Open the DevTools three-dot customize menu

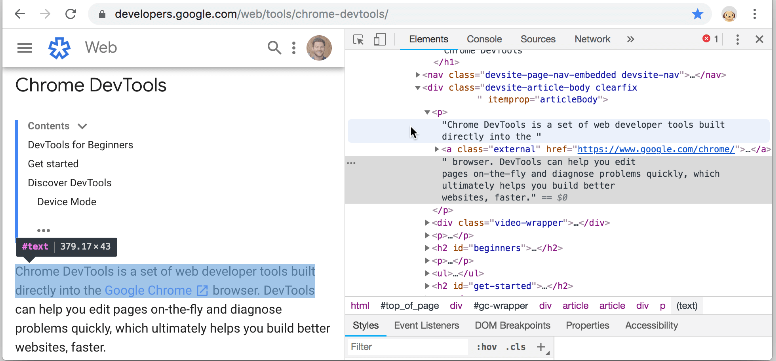coord(737,40)
